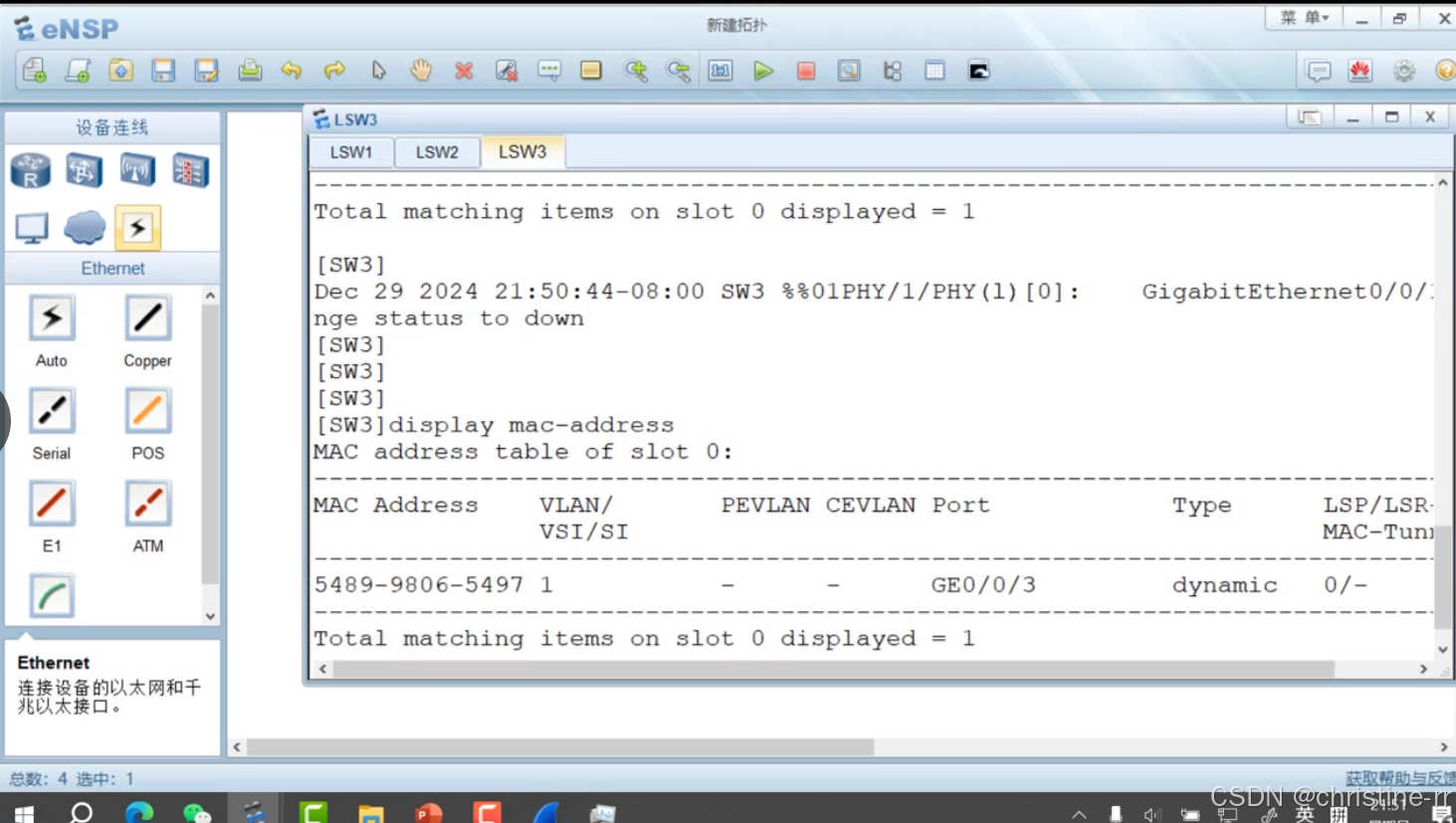Image resolution: width=1456 pixels, height=823 pixels.
Task: Redo the last action
Action: pyautogui.click(x=334, y=71)
